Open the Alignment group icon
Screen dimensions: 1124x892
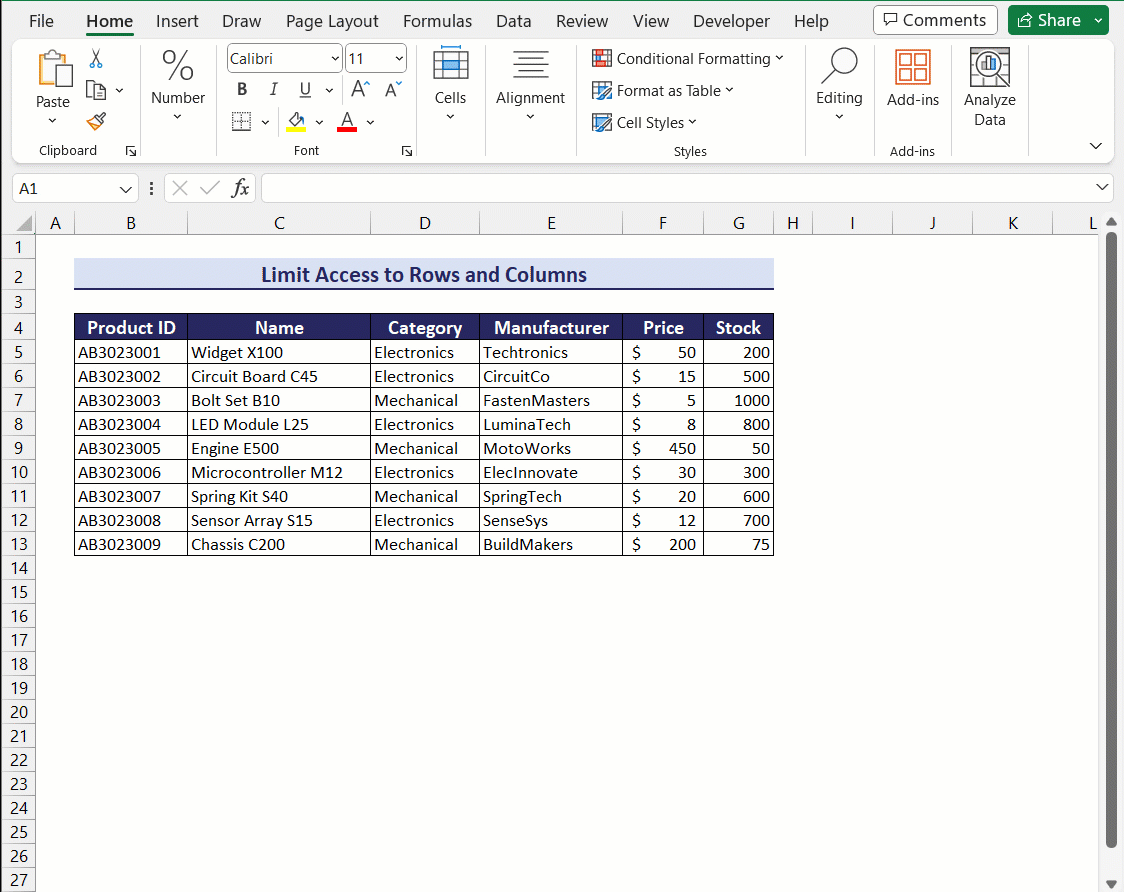click(x=530, y=65)
